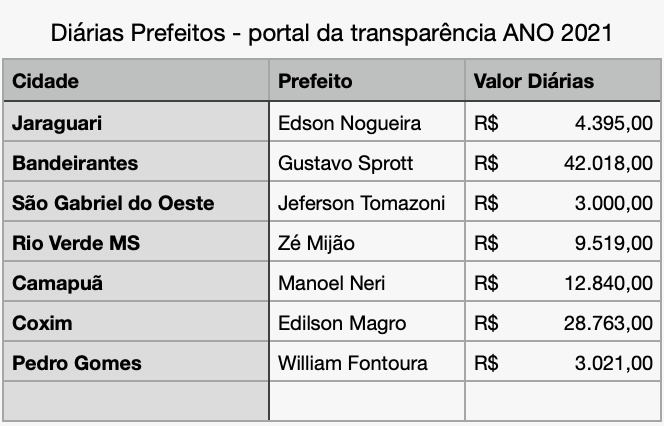This screenshot has height=426, width=664.
Task: Select the Pedro Gomes city cell
Action: (x=136, y=362)
